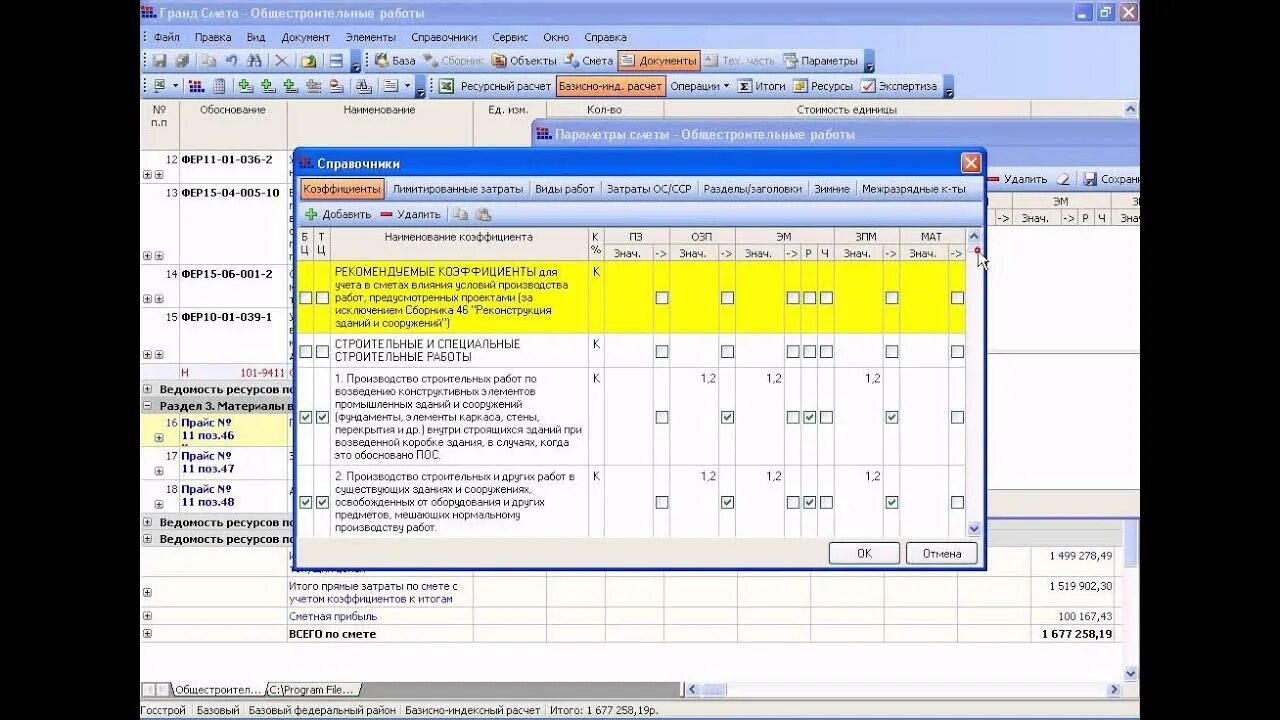Click Сохран... in Параметры сметы window
The width and height of the screenshot is (1280, 720).
tap(1110, 179)
